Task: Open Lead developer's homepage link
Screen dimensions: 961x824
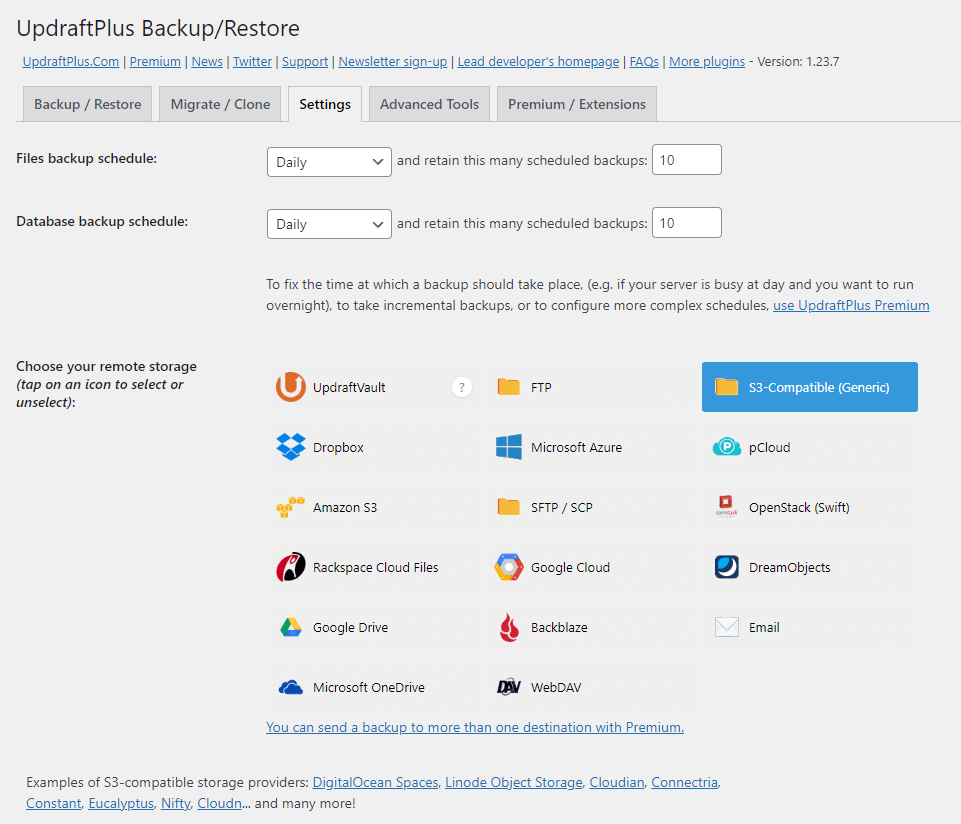Action: 538,61
